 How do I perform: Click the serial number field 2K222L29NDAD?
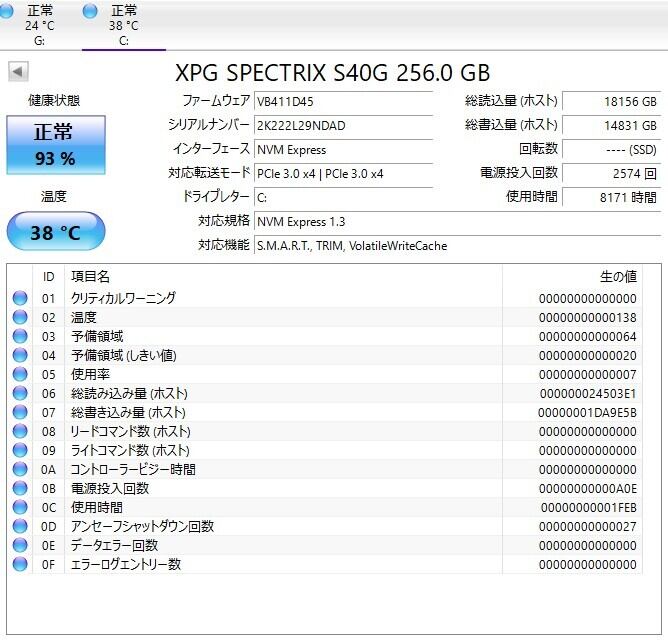(343, 125)
